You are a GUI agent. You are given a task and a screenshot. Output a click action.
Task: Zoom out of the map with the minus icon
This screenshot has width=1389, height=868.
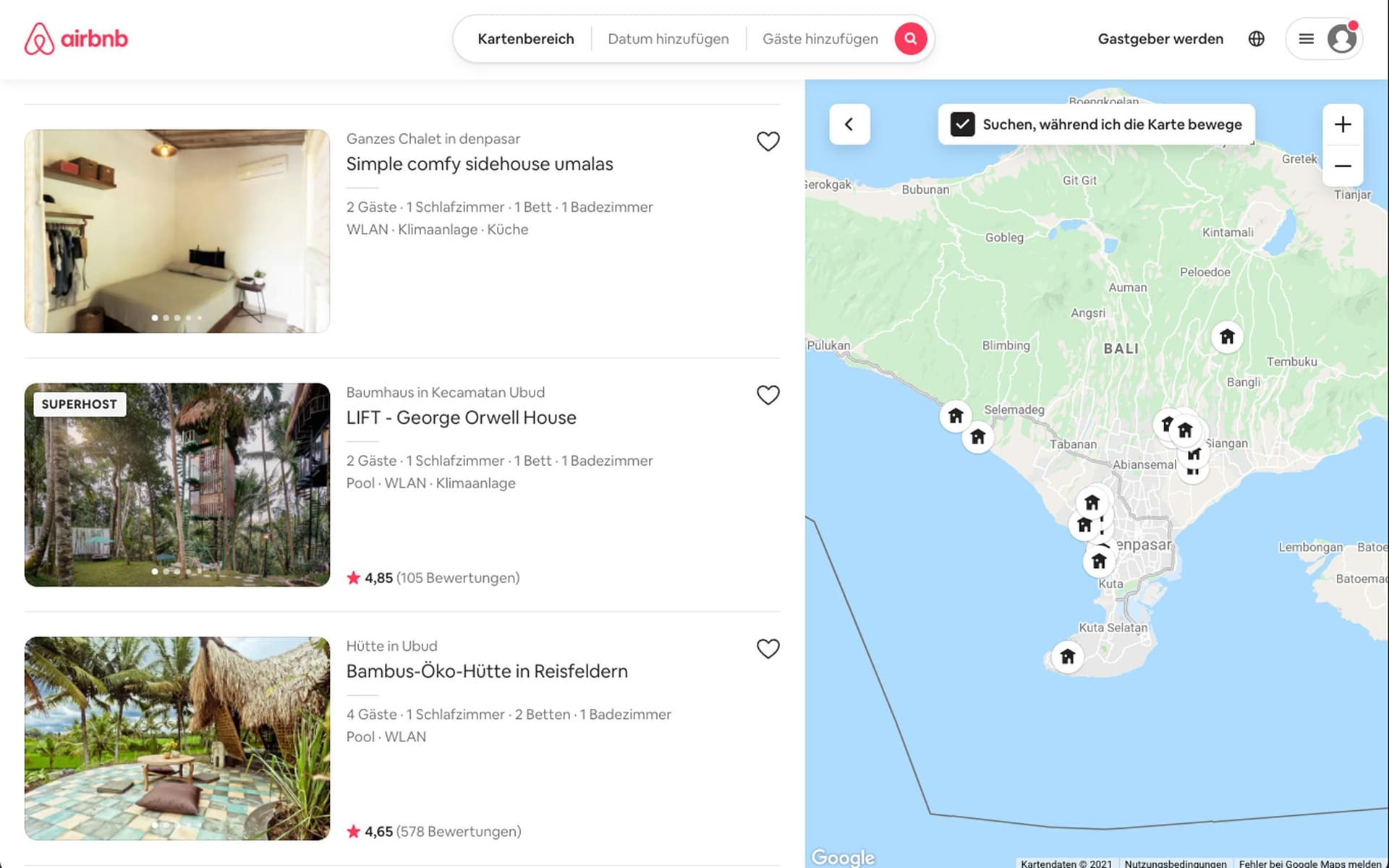pyautogui.click(x=1343, y=166)
